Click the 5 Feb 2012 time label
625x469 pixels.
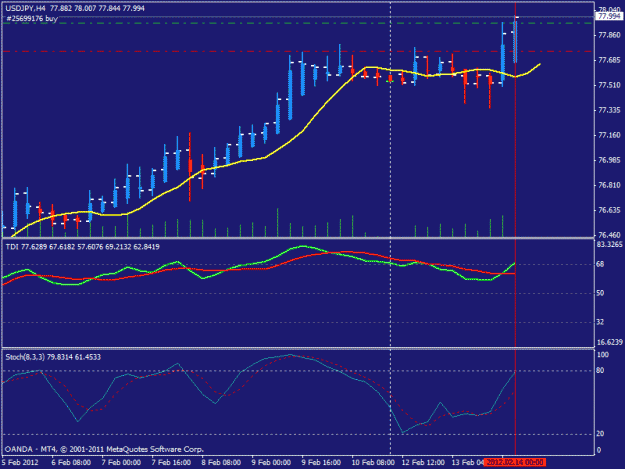tap(20, 463)
